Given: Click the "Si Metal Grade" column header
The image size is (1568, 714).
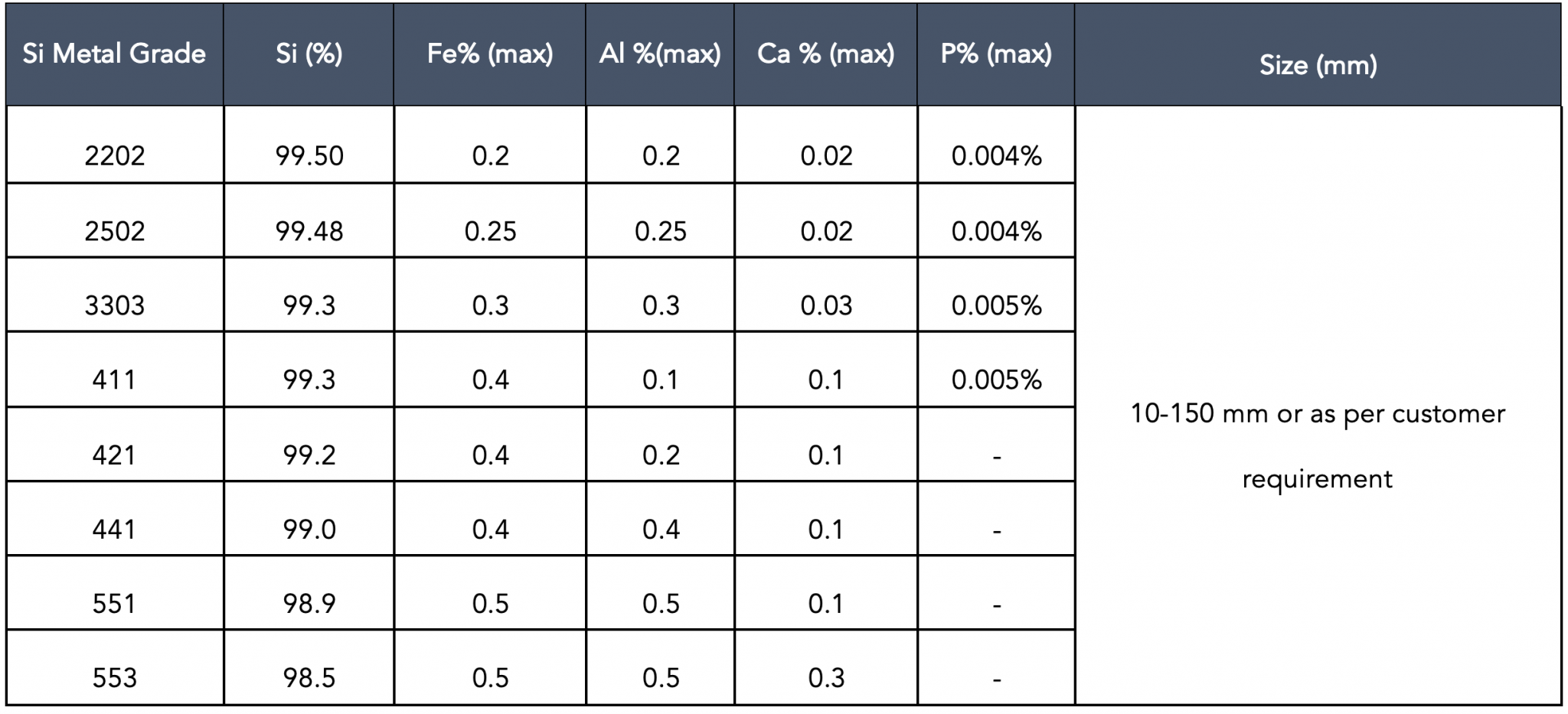Looking at the screenshot, I should click(114, 54).
